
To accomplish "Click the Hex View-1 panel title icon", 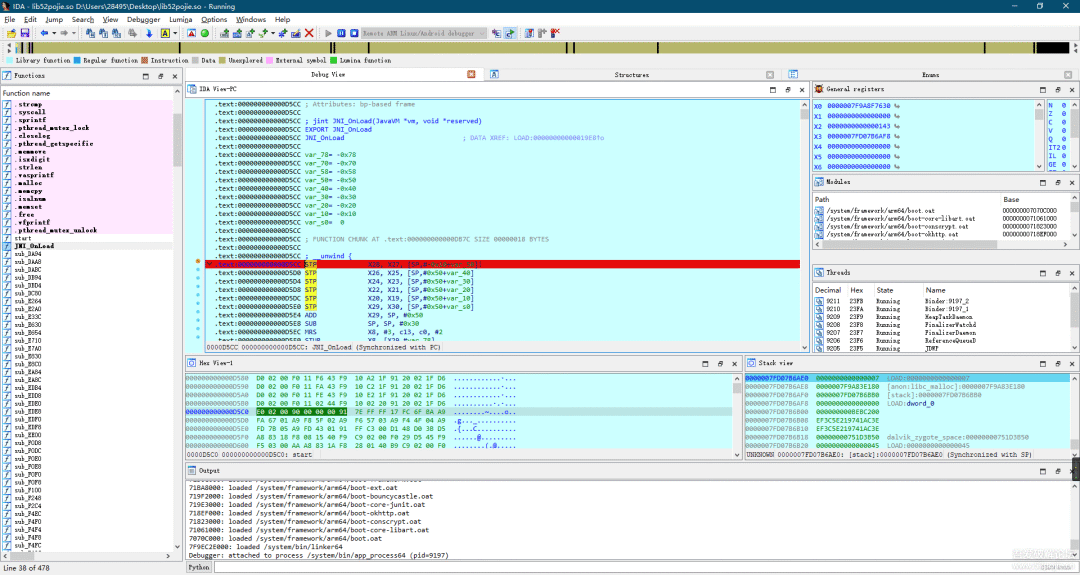I will [x=192, y=362].
